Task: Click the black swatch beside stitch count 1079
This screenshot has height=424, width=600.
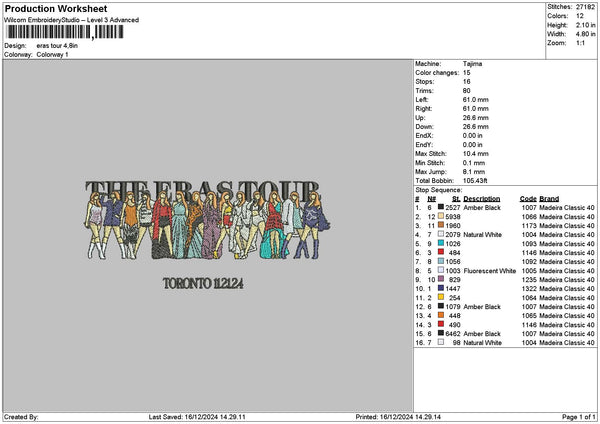Action: tap(441, 306)
